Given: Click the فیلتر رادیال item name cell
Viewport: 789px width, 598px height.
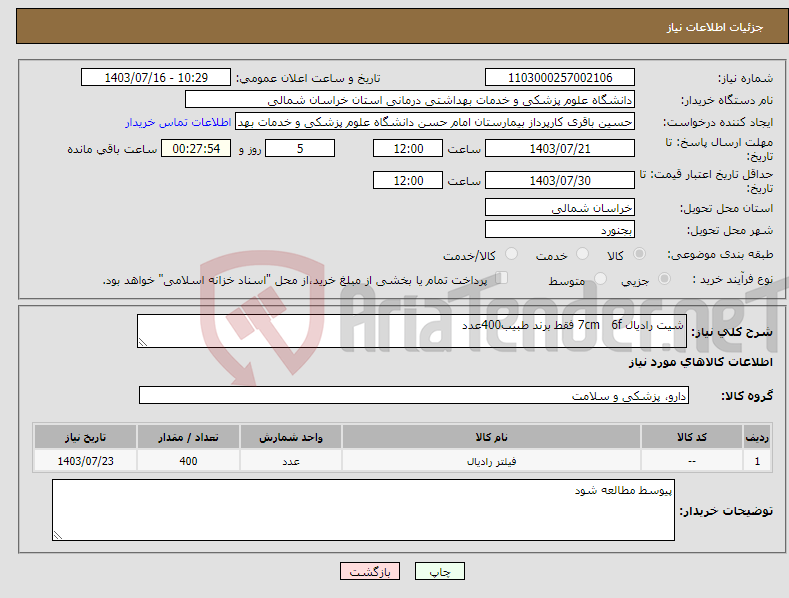Looking at the screenshot, I should [x=491, y=461].
